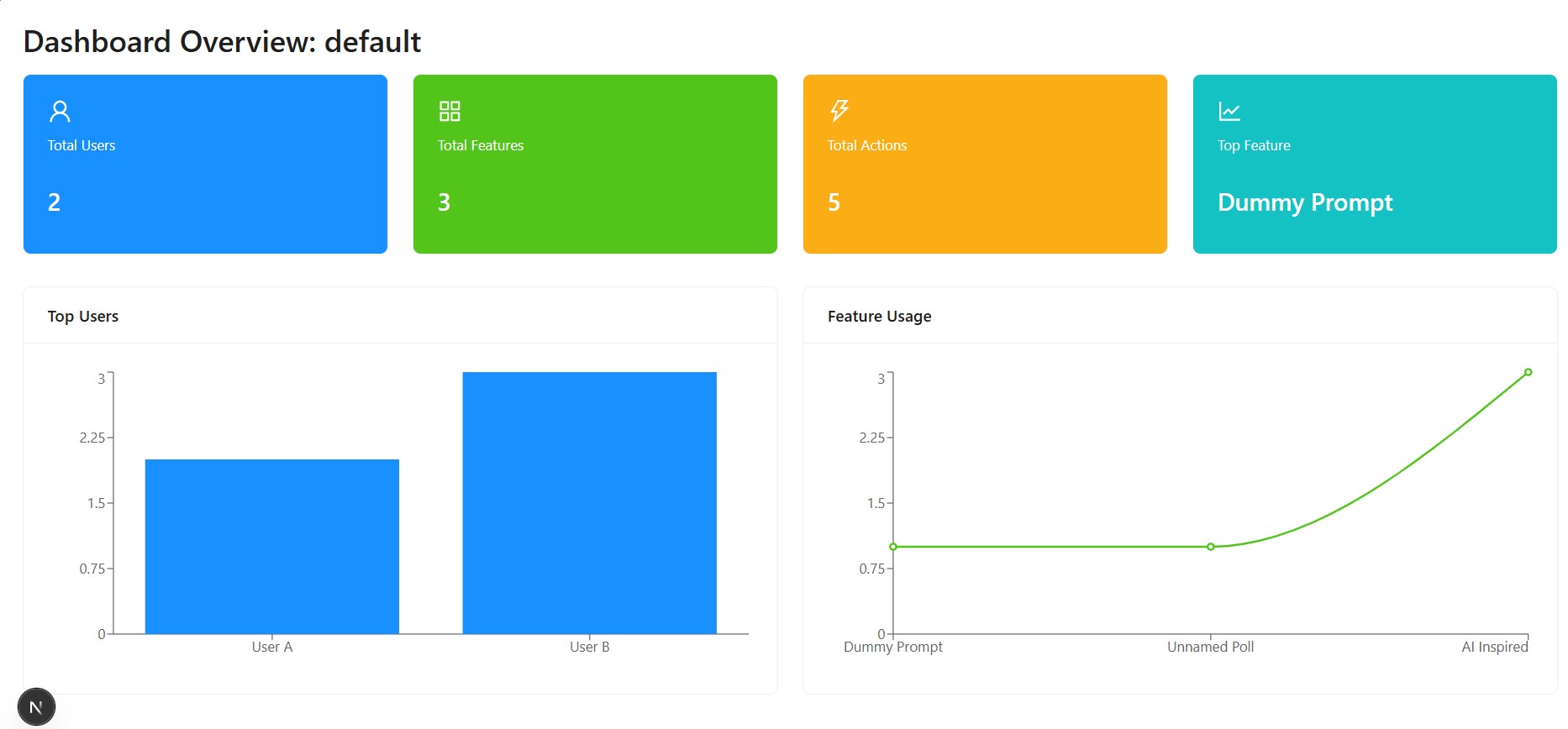Click the Total Actions label

point(867,145)
